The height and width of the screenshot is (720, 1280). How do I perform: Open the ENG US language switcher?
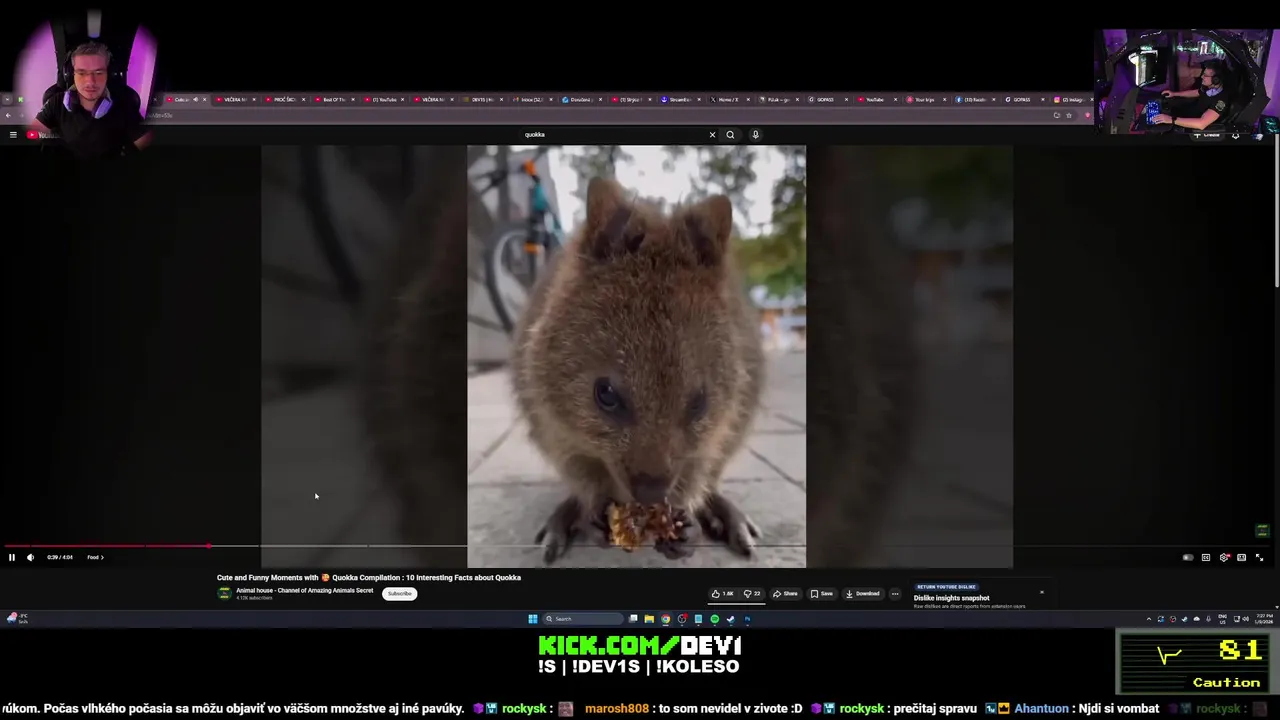pyautogui.click(x=1222, y=619)
